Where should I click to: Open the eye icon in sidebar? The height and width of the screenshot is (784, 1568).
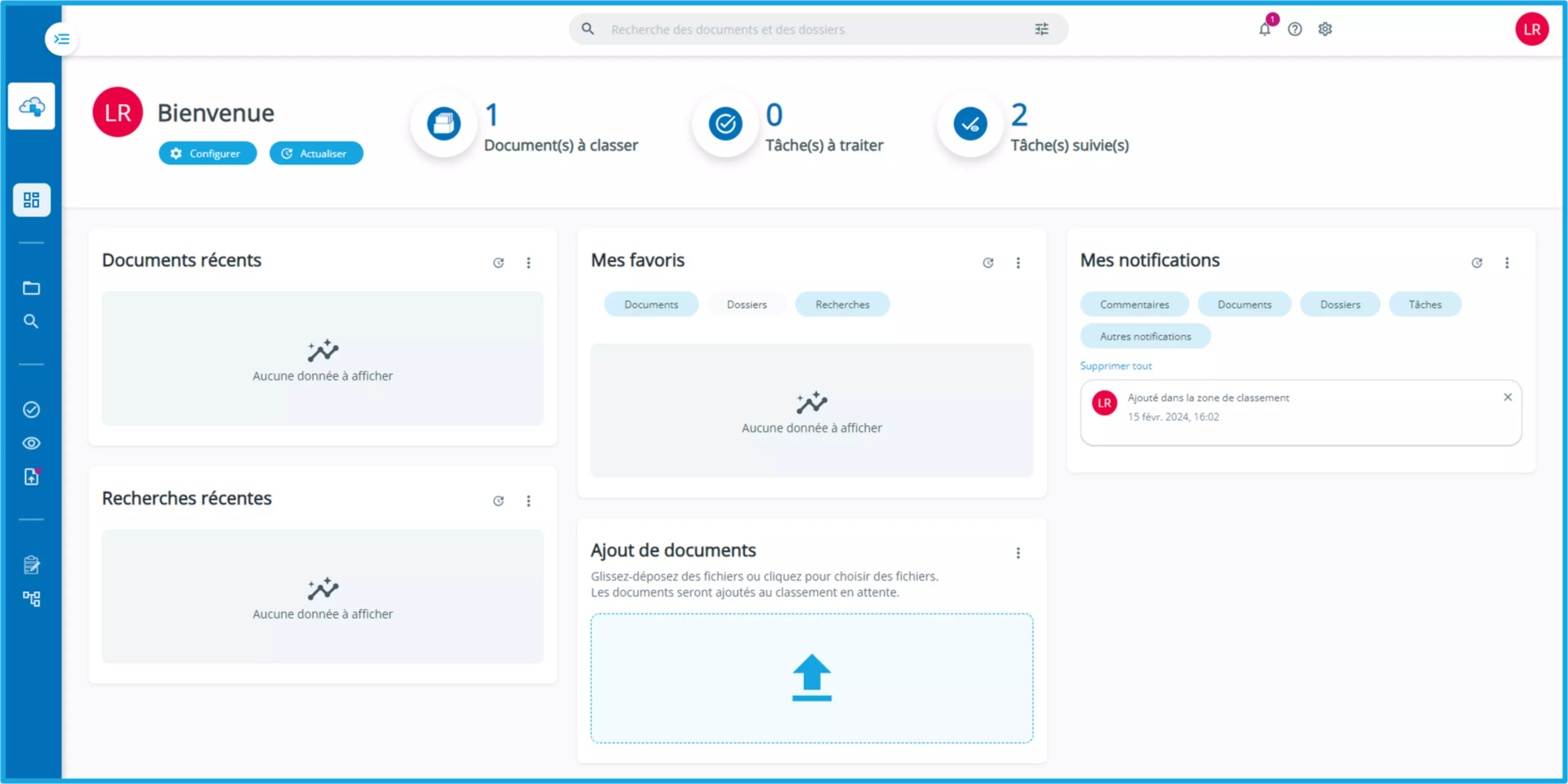click(x=32, y=443)
